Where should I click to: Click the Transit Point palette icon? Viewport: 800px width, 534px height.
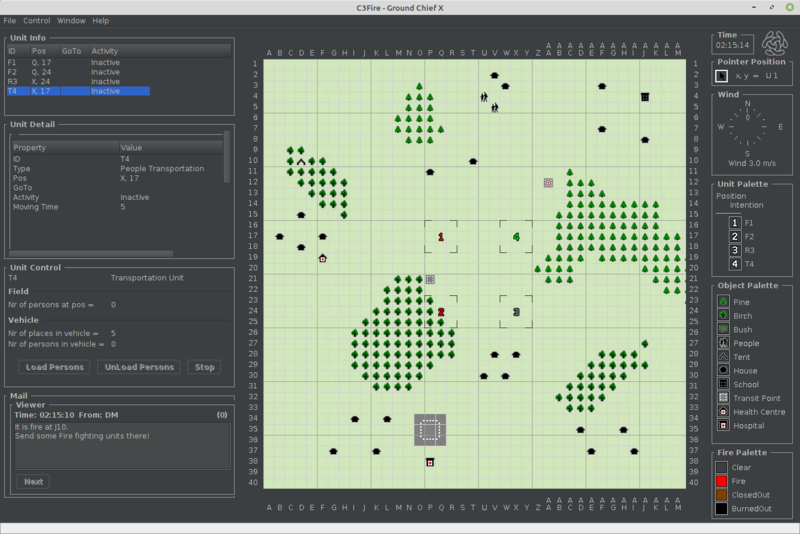[724, 397]
